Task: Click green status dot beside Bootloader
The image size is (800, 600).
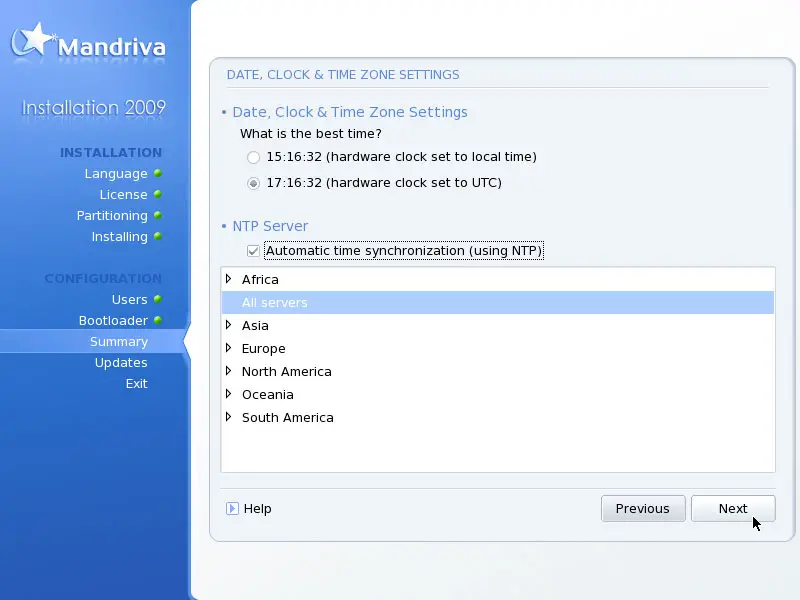Action: pos(158,320)
